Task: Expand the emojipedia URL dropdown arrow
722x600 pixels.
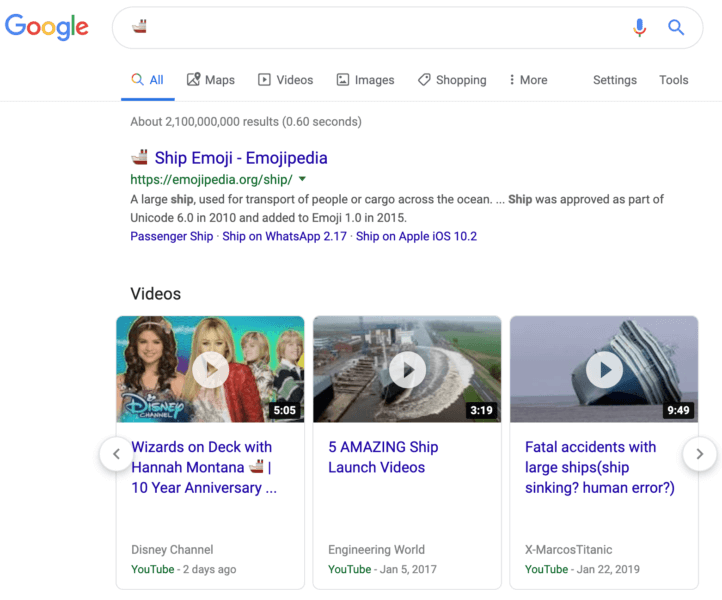Action: point(302,180)
